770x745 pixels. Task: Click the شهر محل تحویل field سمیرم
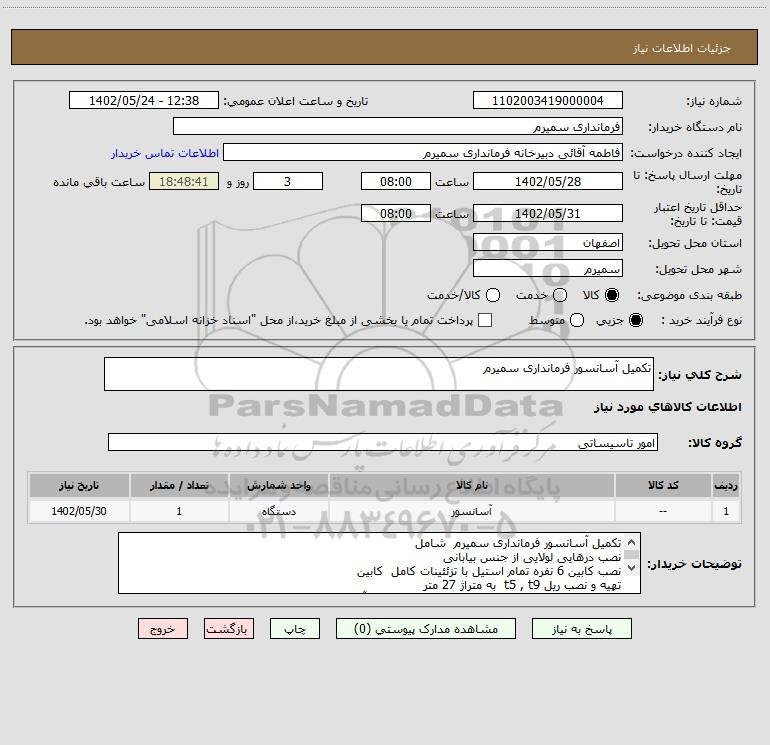[548, 269]
